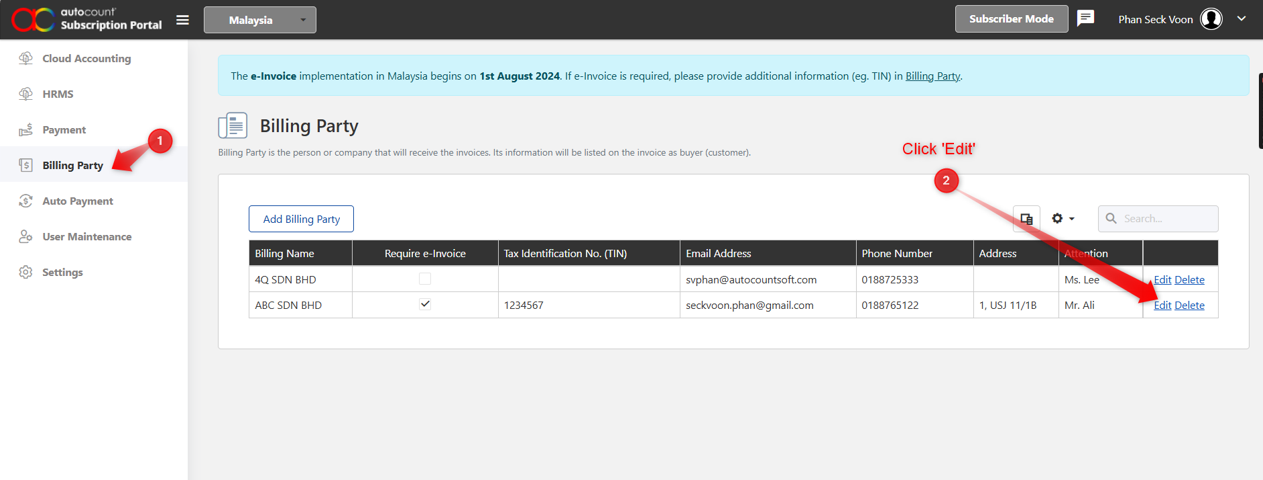Click the Settings gear sidebar icon
The width and height of the screenshot is (1263, 480).
(26, 272)
